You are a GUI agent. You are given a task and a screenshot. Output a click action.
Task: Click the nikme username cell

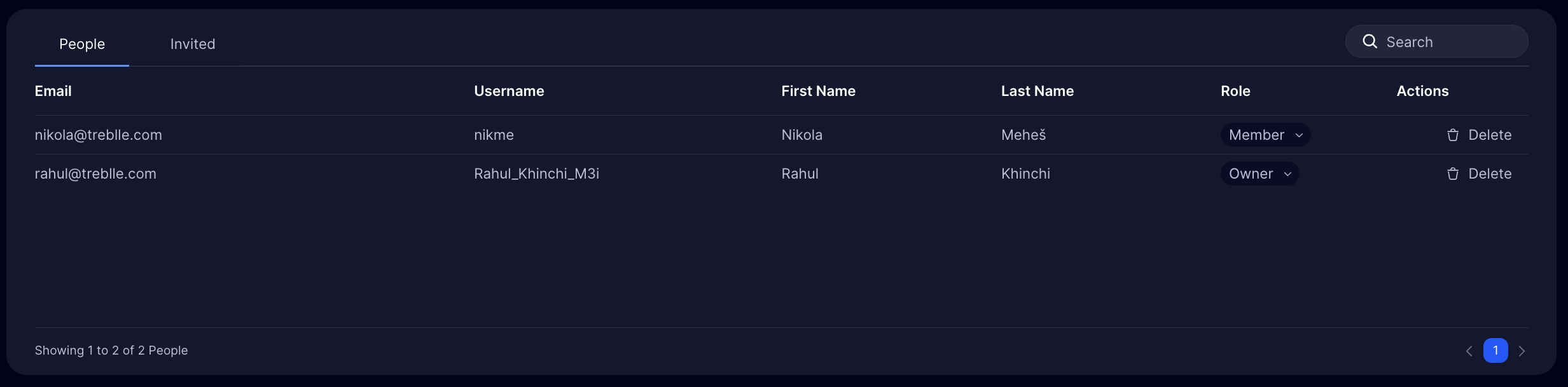tap(494, 135)
